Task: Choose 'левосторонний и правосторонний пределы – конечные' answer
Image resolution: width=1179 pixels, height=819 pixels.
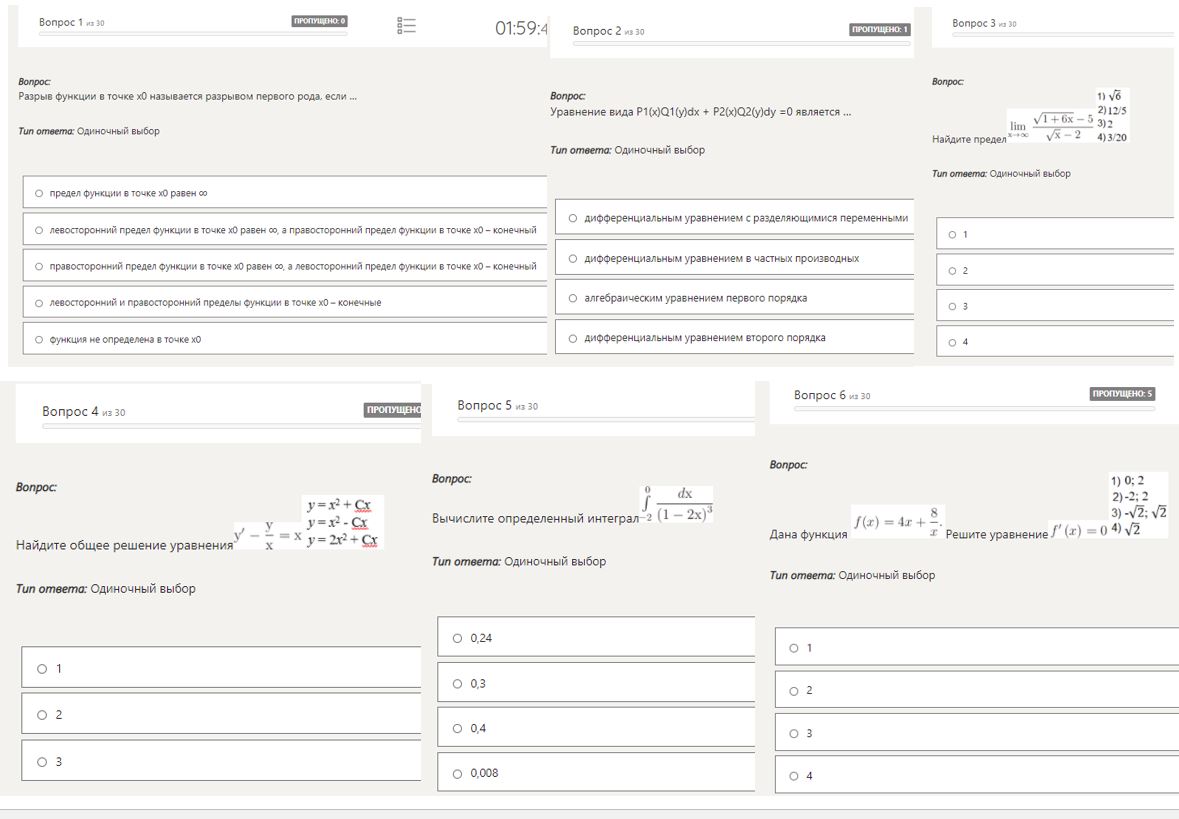Action: (39, 303)
